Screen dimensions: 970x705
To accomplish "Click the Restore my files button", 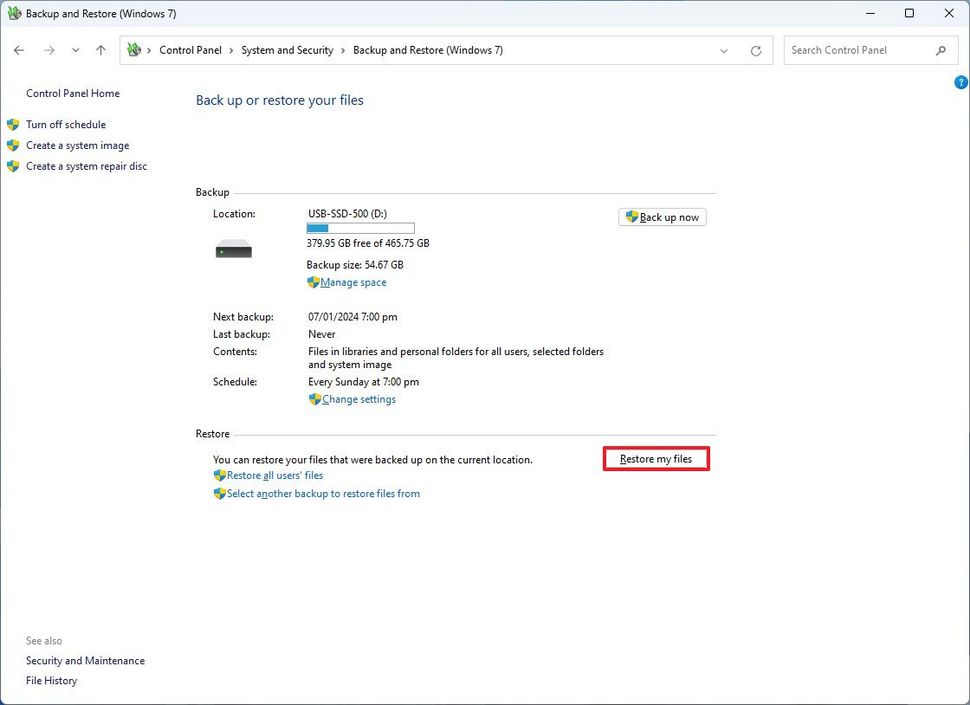I will 656,458.
